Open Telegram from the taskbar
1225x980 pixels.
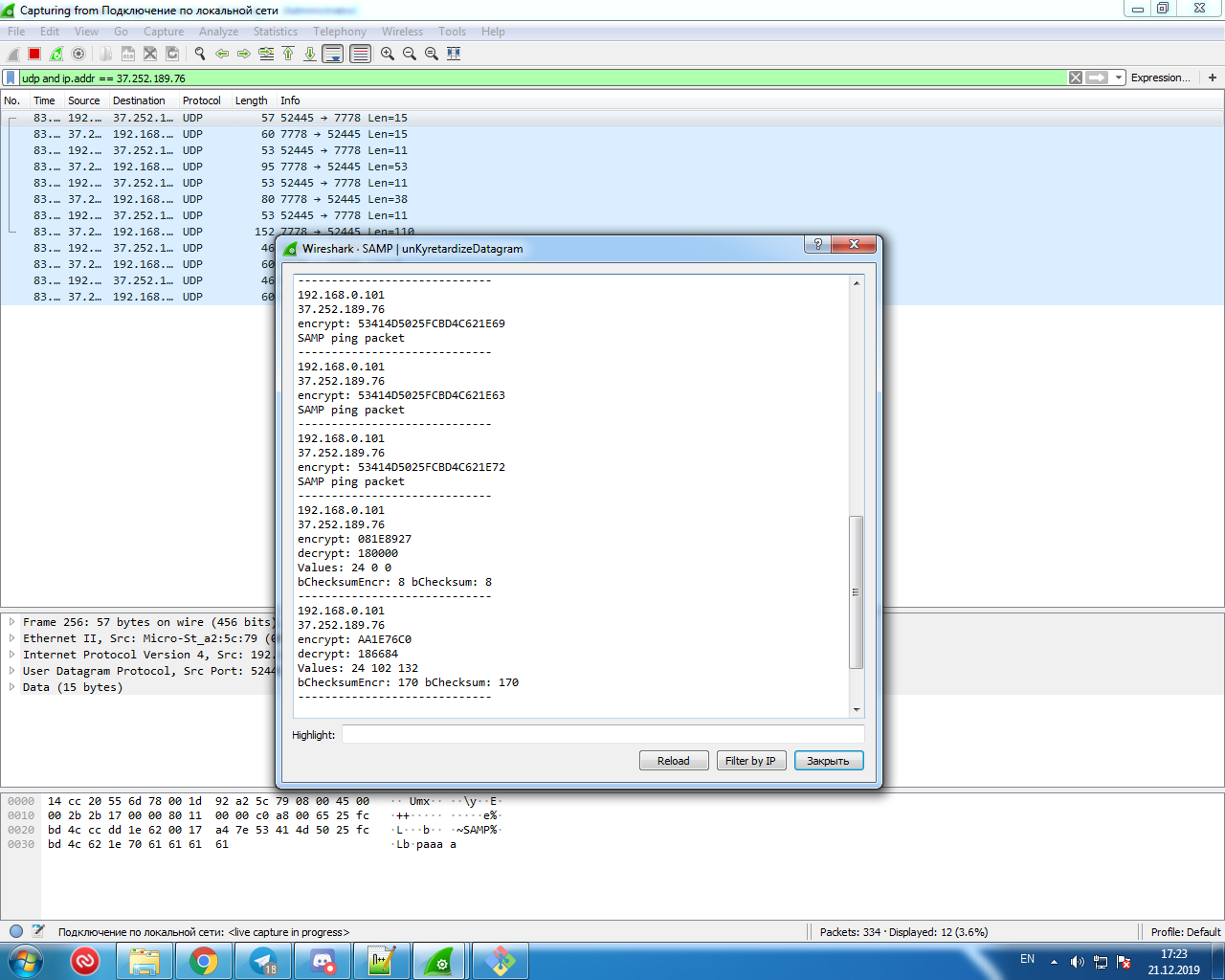tap(263, 961)
